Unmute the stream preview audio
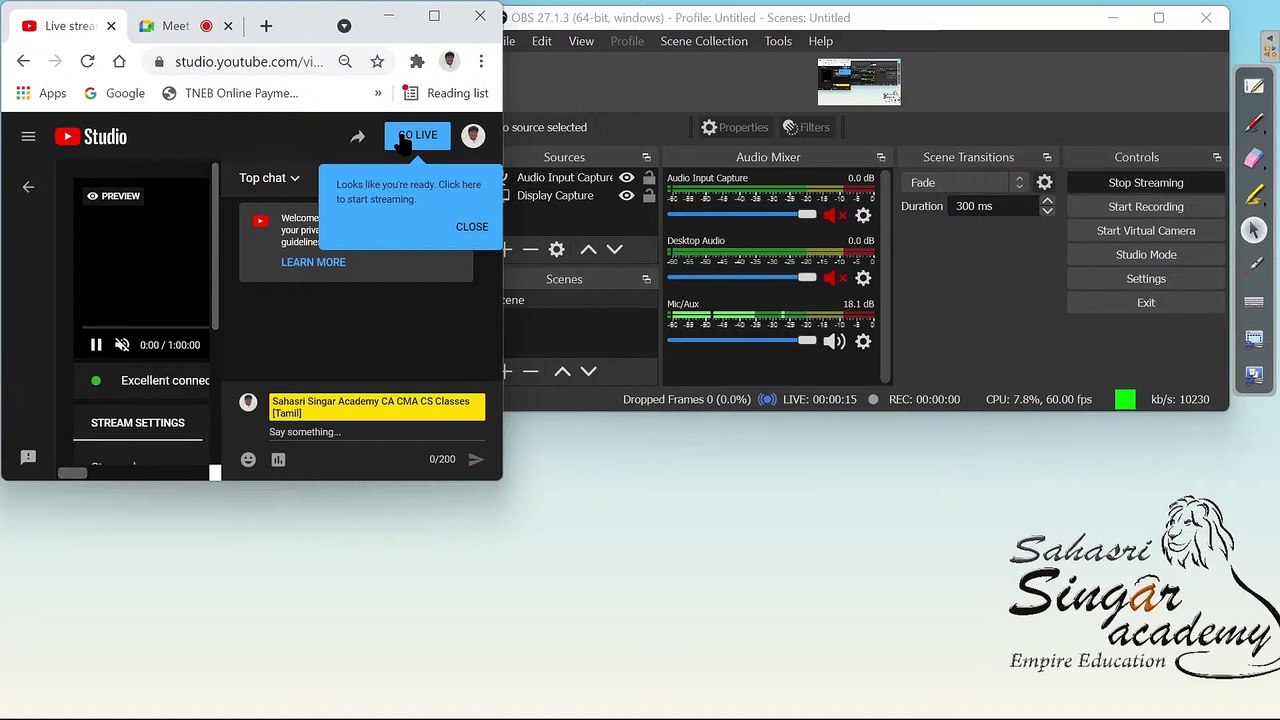Image resolution: width=1280 pixels, height=720 pixels. 122,345
